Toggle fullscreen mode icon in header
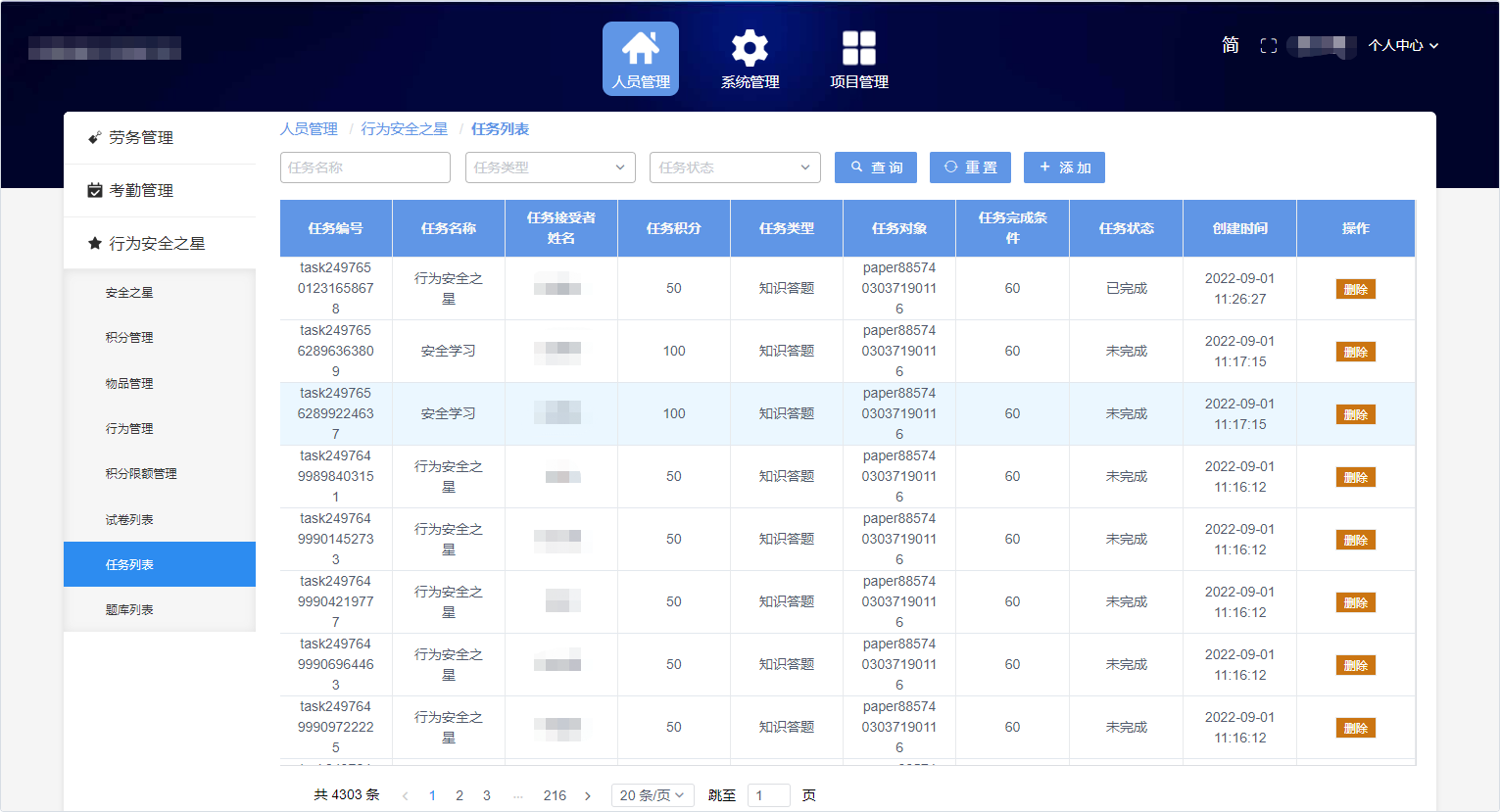 click(x=1268, y=46)
